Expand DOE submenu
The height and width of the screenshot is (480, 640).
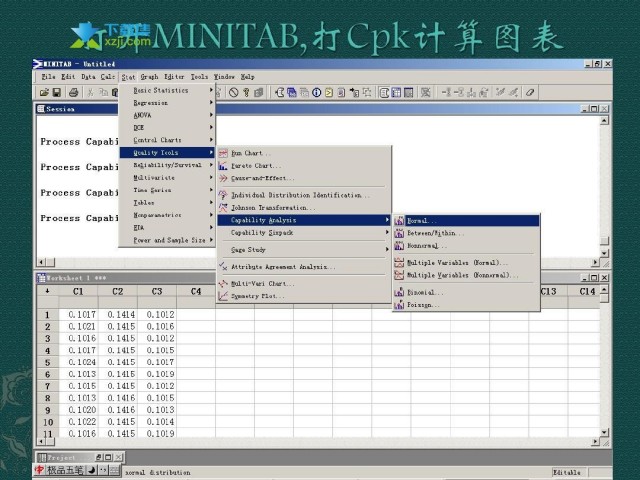(x=167, y=128)
